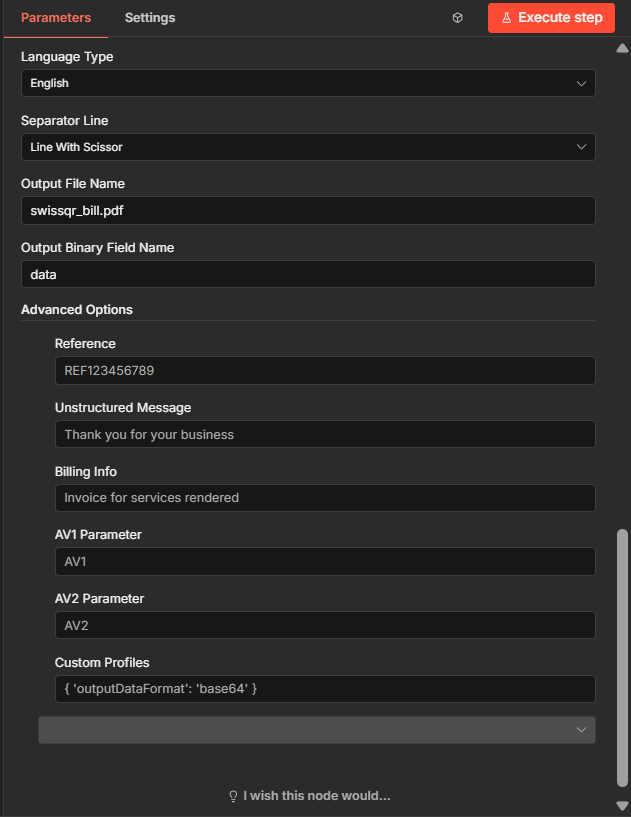Focus the Output Binary Field Name input
Image resolution: width=631 pixels, height=817 pixels.
[308, 274]
